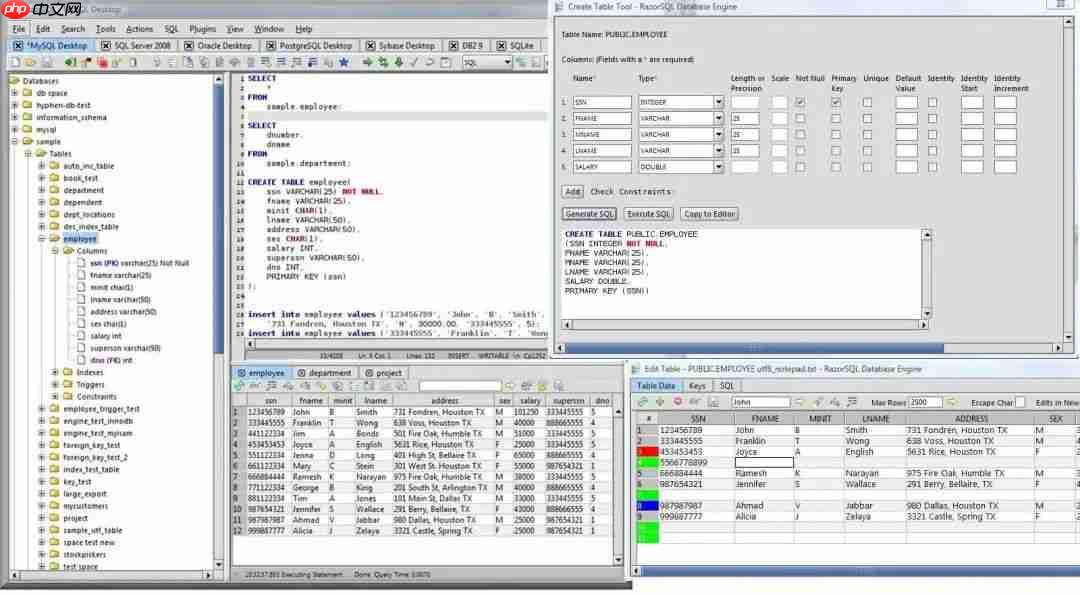Screen dimensions: 1080x595
Task: Click the red delete-row icon in Edit Table window
Action: 677,401
